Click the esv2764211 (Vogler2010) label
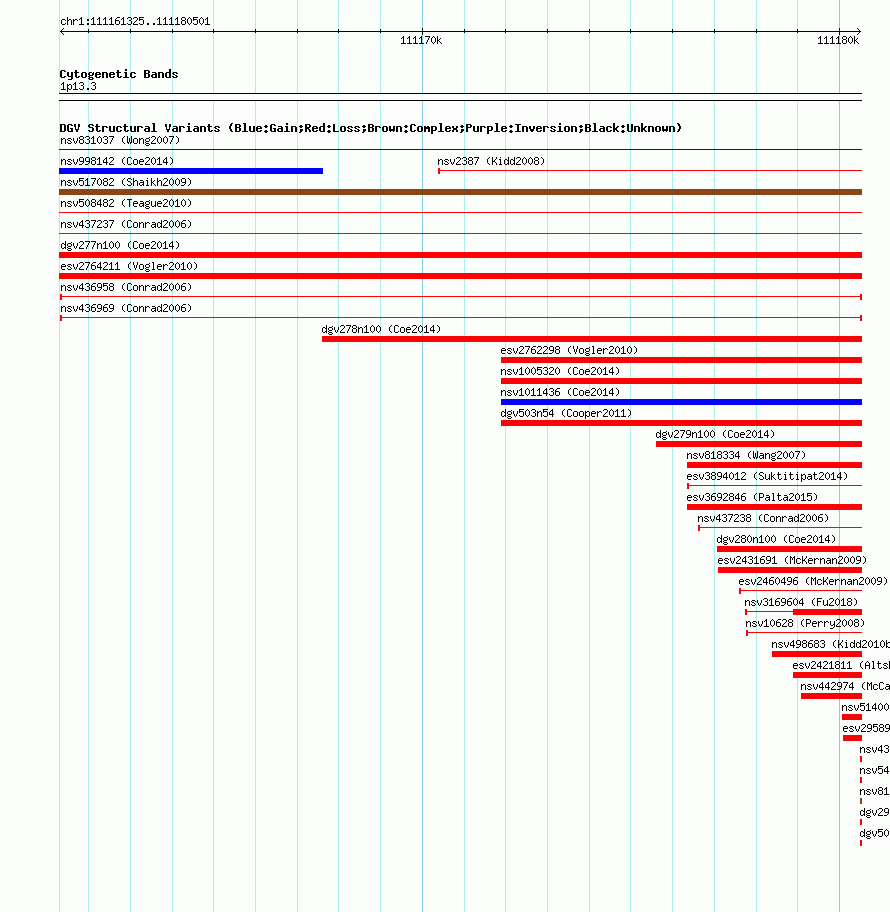Screen dimensions: 890x912 click(x=129, y=266)
